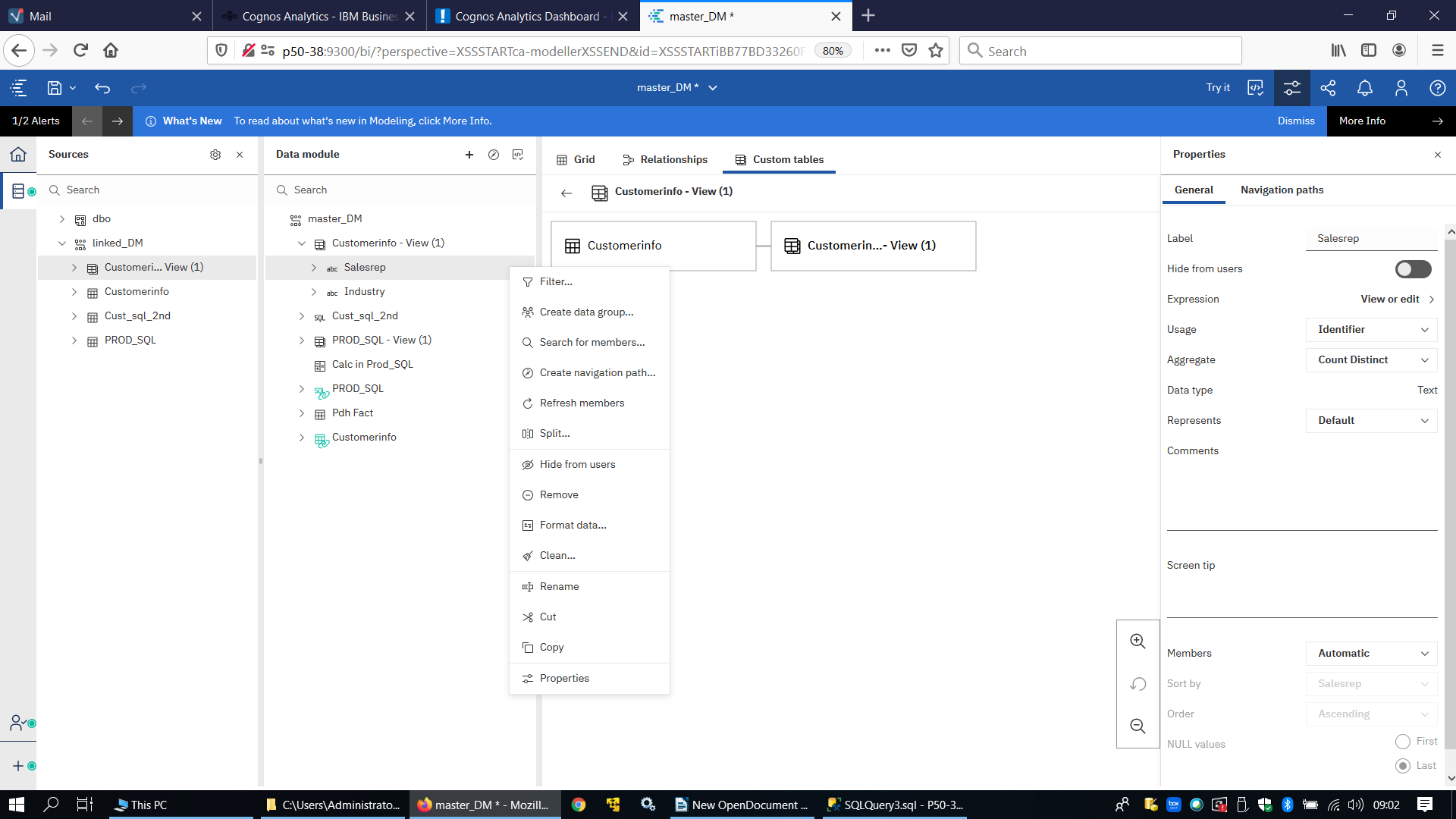Viewport: 1456px width, 819px height.
Task: Click the zoom in magnifier icon
Action: pos(1137,642)
